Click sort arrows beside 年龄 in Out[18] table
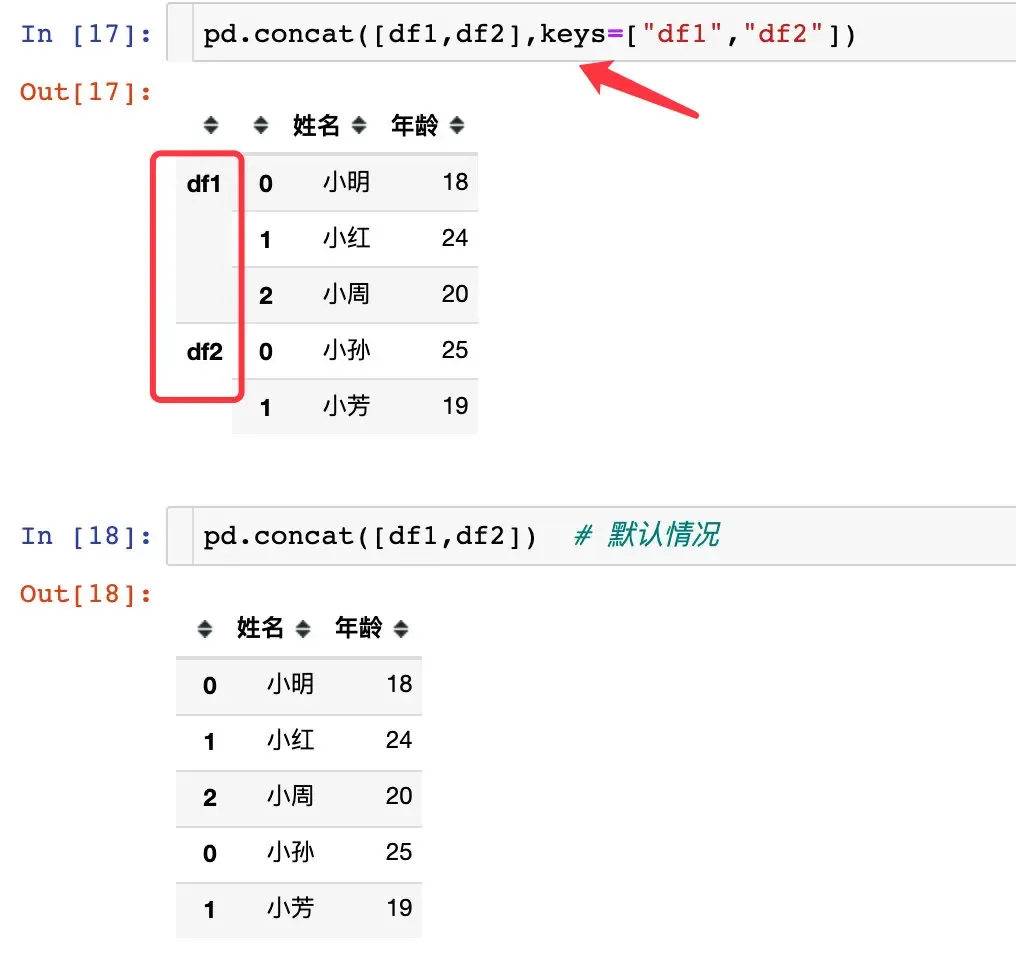Screen dimensions: 1016x964 tap(401, 629)
